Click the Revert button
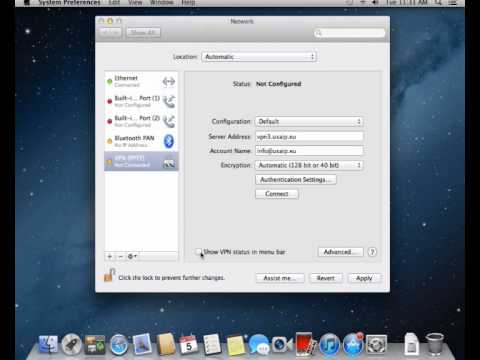Screen dimensions: 480x360 click(x=326, y=278)
